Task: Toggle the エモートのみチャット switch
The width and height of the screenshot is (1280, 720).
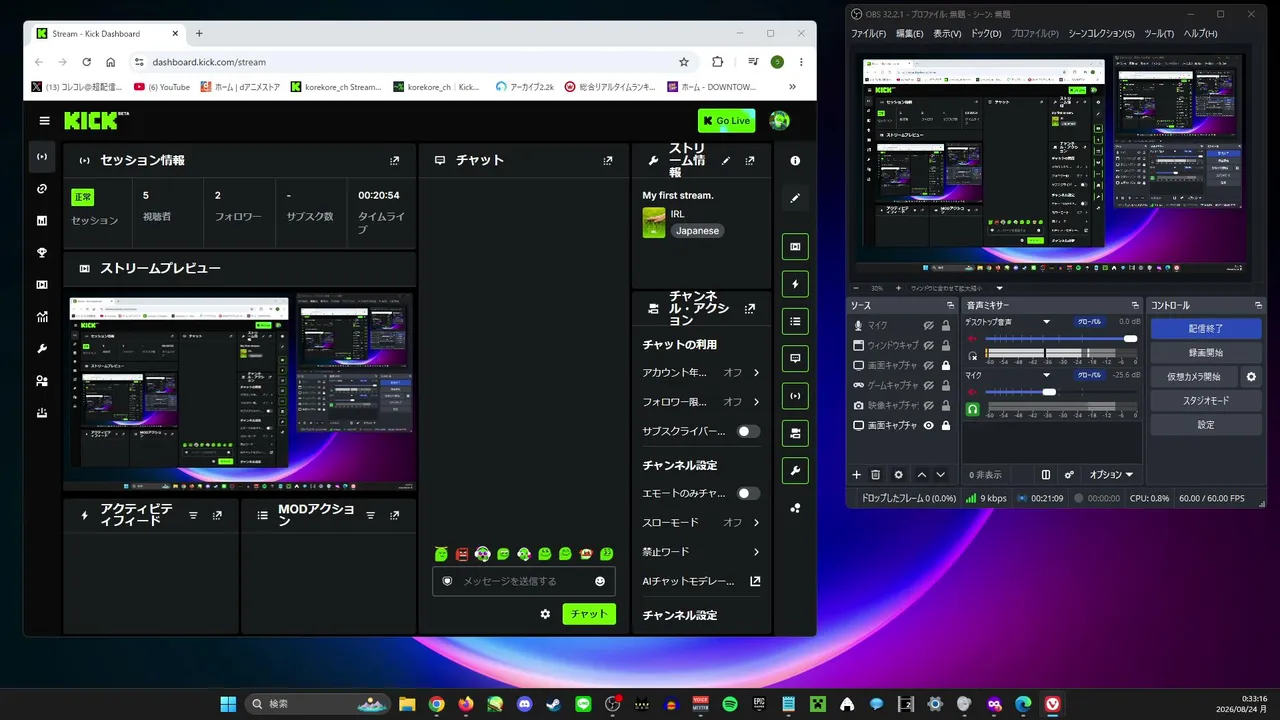Action: point(748,493)
